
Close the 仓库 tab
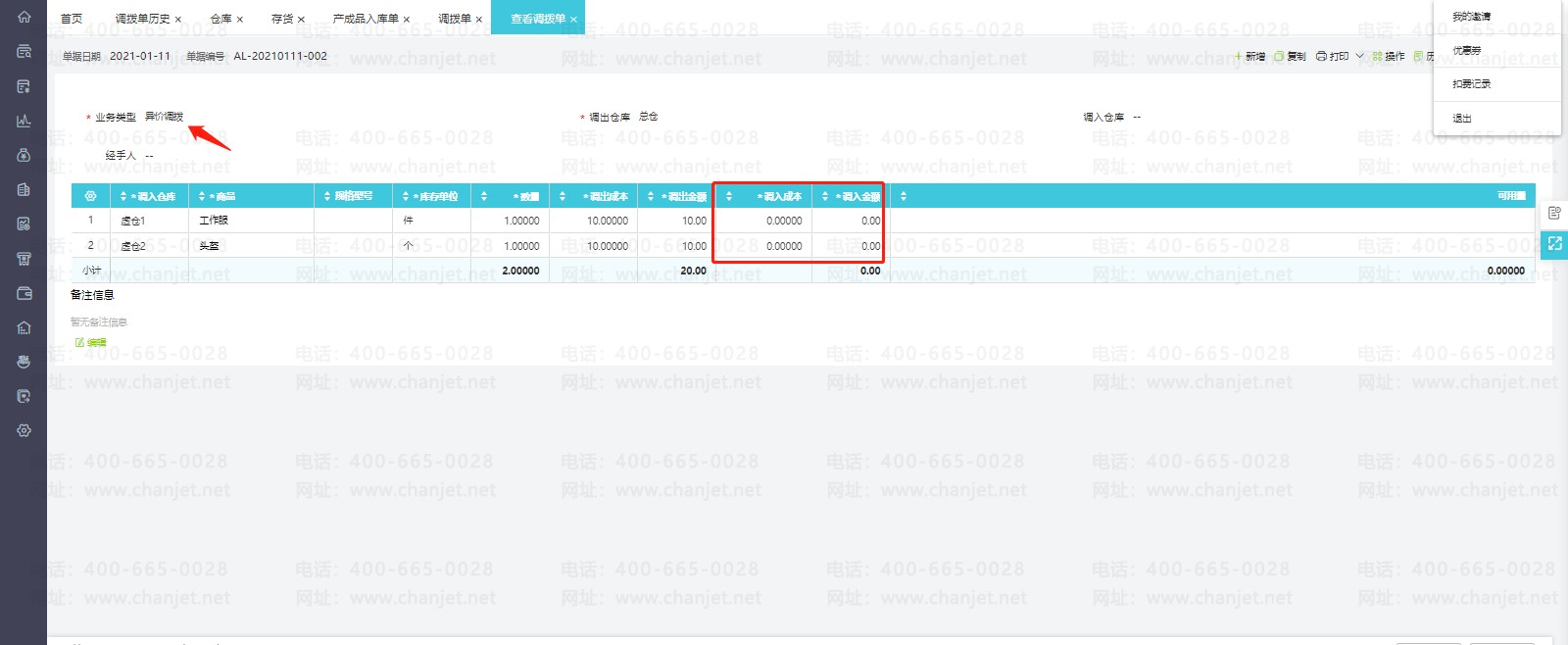(x=239, y=20)
